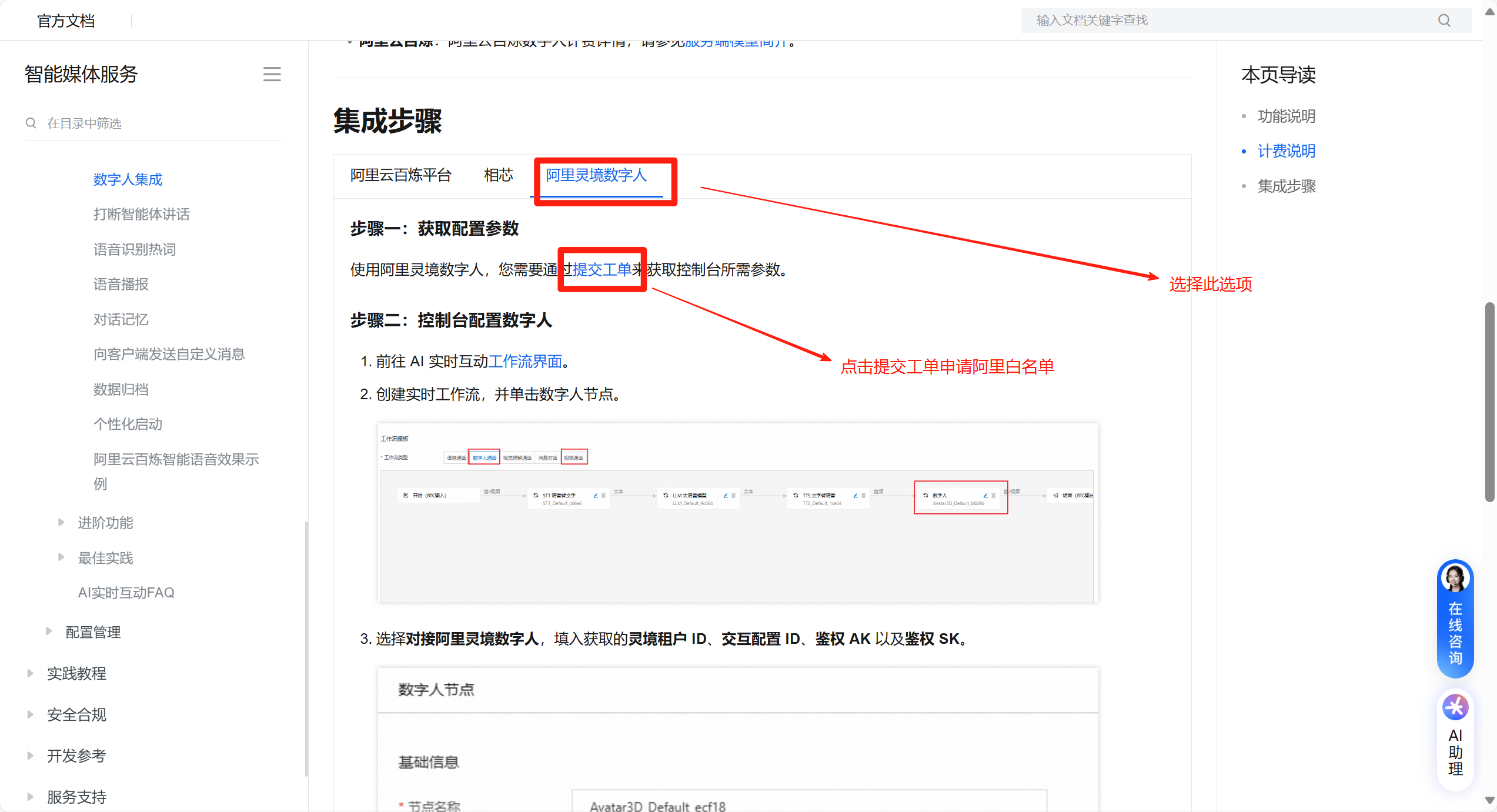Click the search magnifier icon in top bar
The width and height of the screenshot is (1497, 812).
coord(1444,21)
